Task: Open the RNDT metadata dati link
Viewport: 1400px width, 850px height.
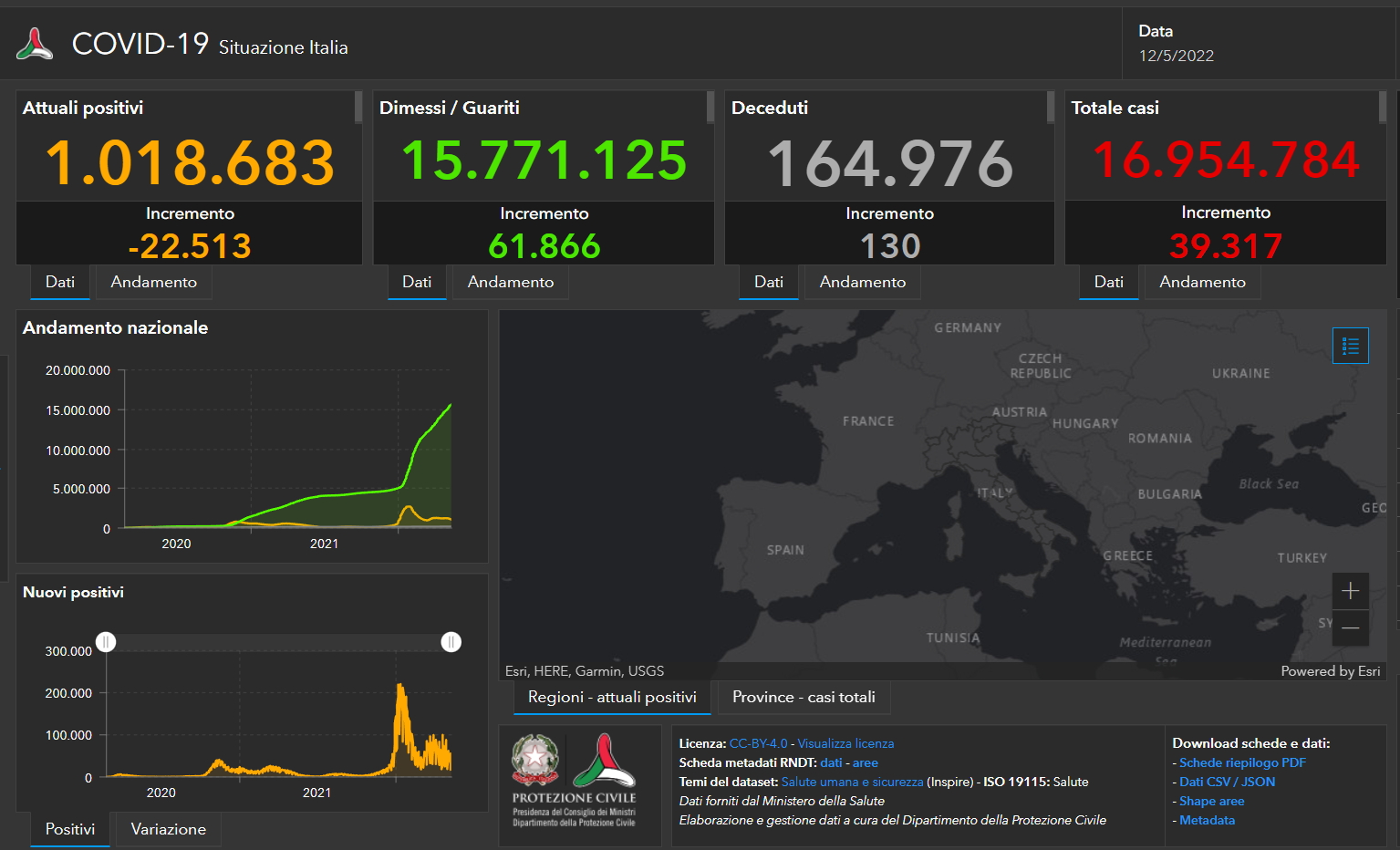Action: coord(831,762)
